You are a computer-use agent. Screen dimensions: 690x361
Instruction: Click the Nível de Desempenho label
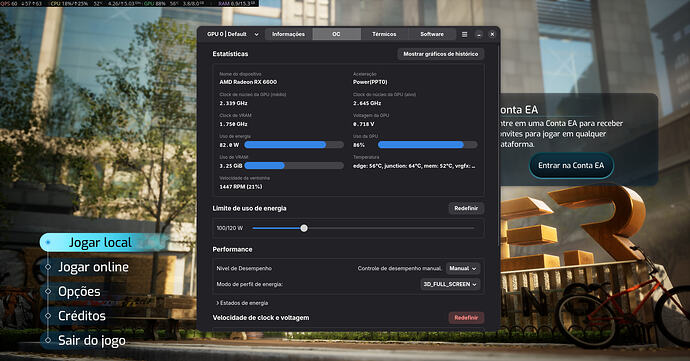tap(244, 269)
